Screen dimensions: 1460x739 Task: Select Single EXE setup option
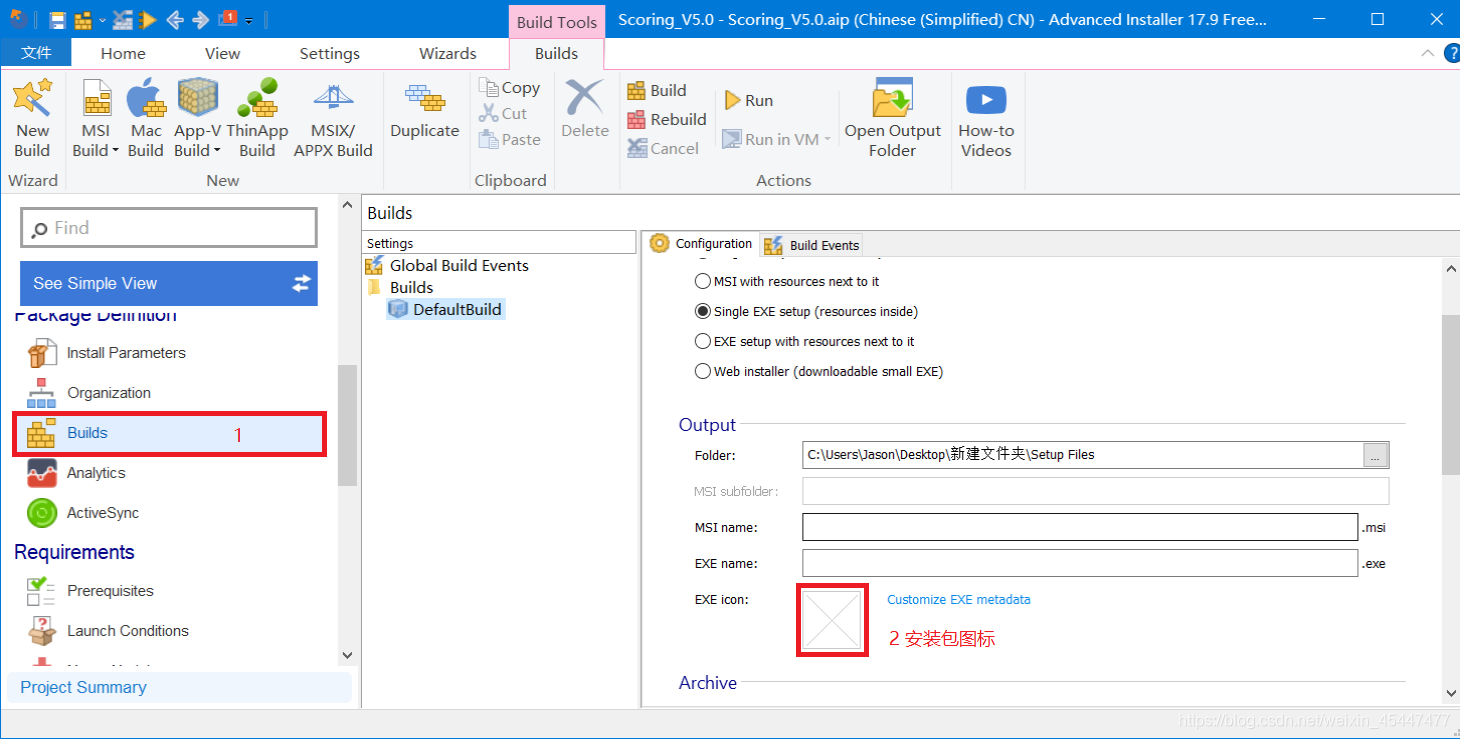(x=806, y=312)
